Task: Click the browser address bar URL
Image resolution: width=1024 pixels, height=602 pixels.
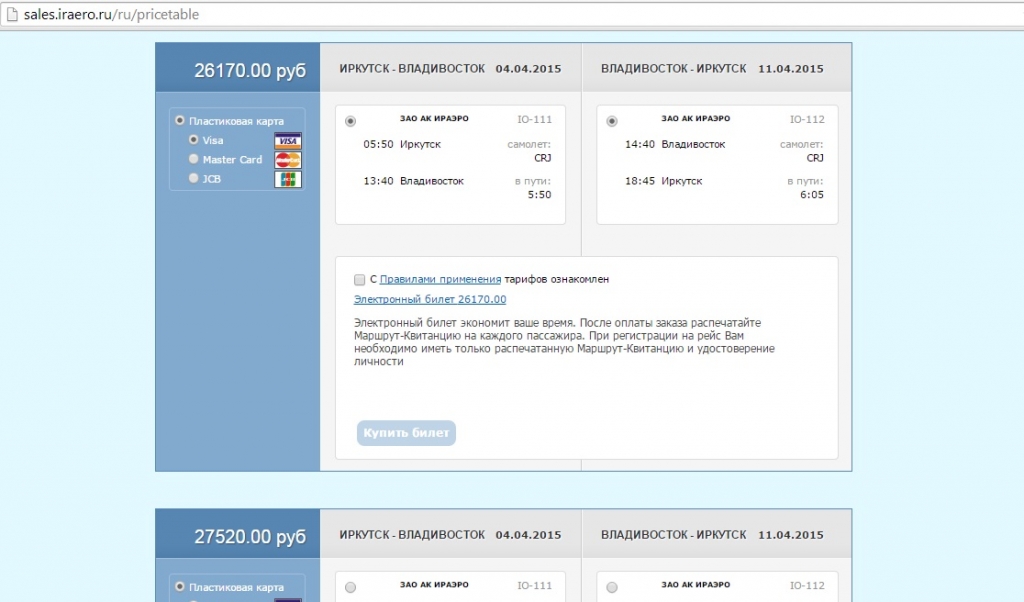Action: click(x=111, y=14)
